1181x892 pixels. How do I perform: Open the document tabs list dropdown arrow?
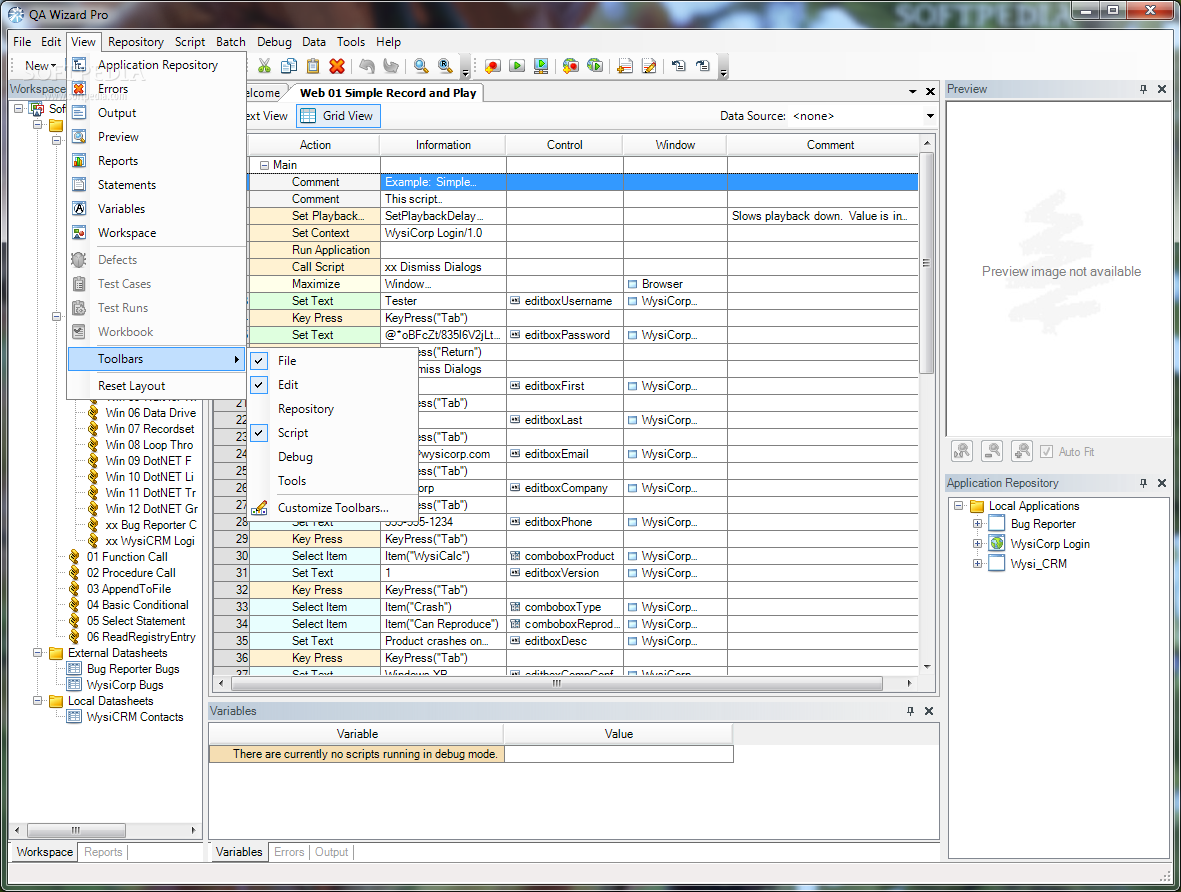coord(912,92)
